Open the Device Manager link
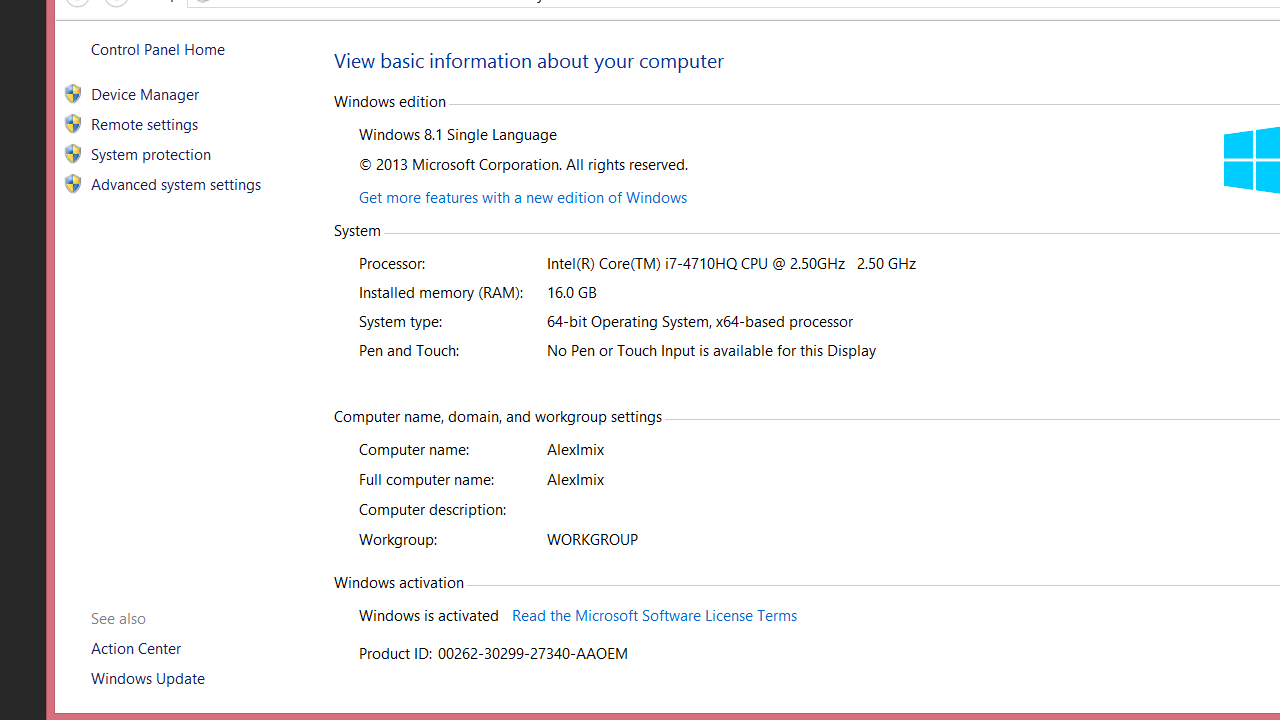 coord(145,95)
